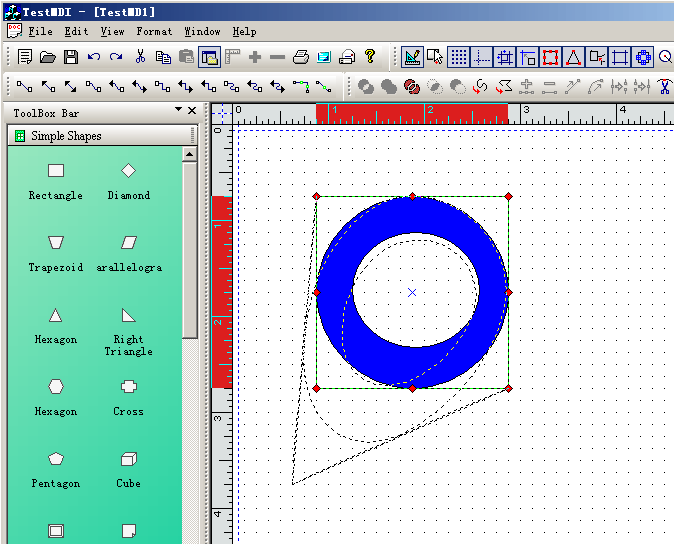Viewport: 674px width, 544px height.
Task: Pick the Parallelogram shape
Action: tap(129, 254)
